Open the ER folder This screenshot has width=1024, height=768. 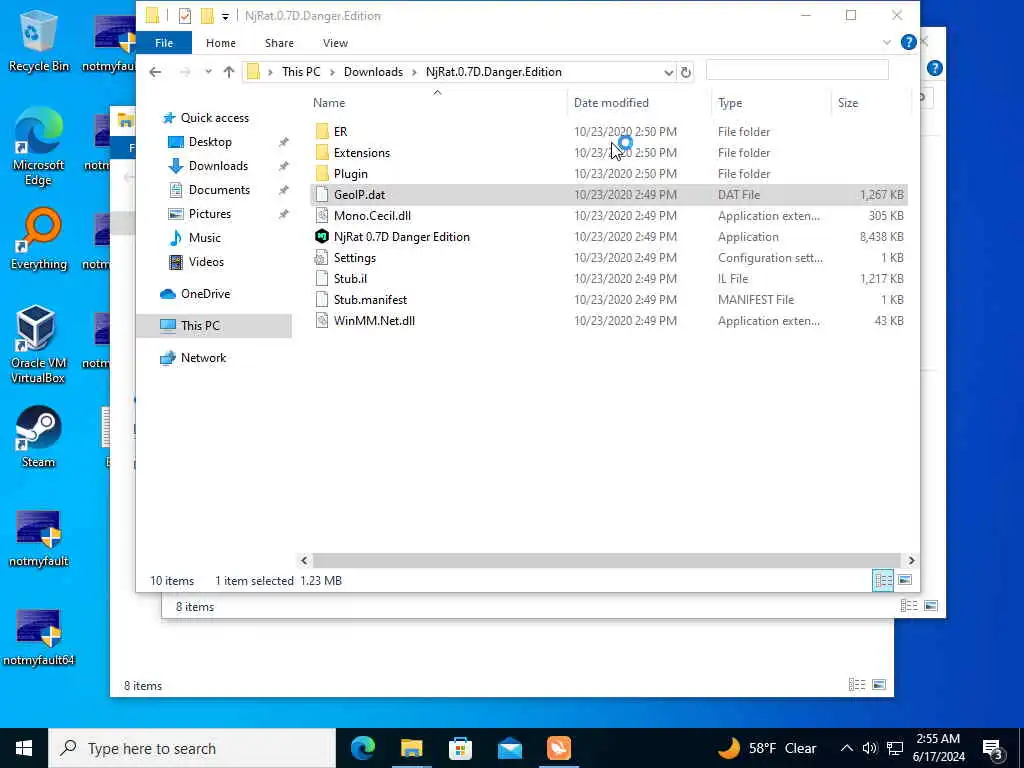340,132
